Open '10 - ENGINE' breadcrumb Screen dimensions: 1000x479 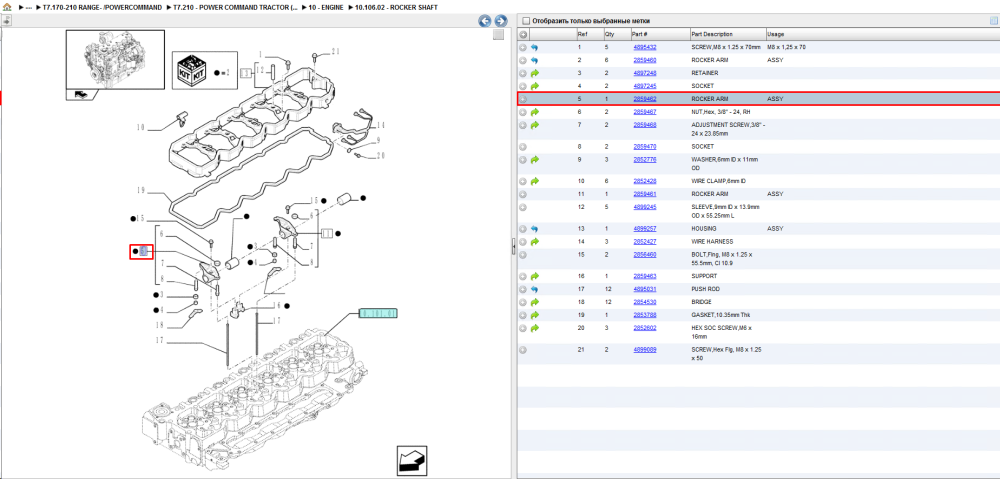coord(325,6)
